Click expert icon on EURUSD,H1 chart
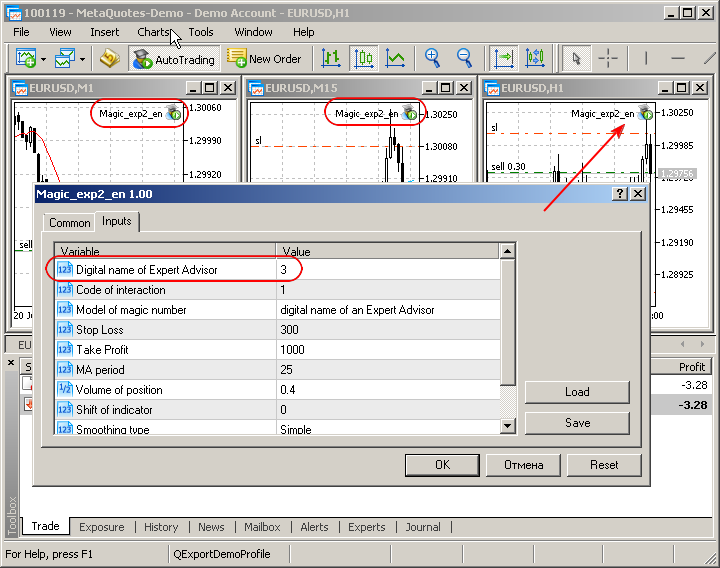Screen dimensions: 720x568 click(645, 112)
